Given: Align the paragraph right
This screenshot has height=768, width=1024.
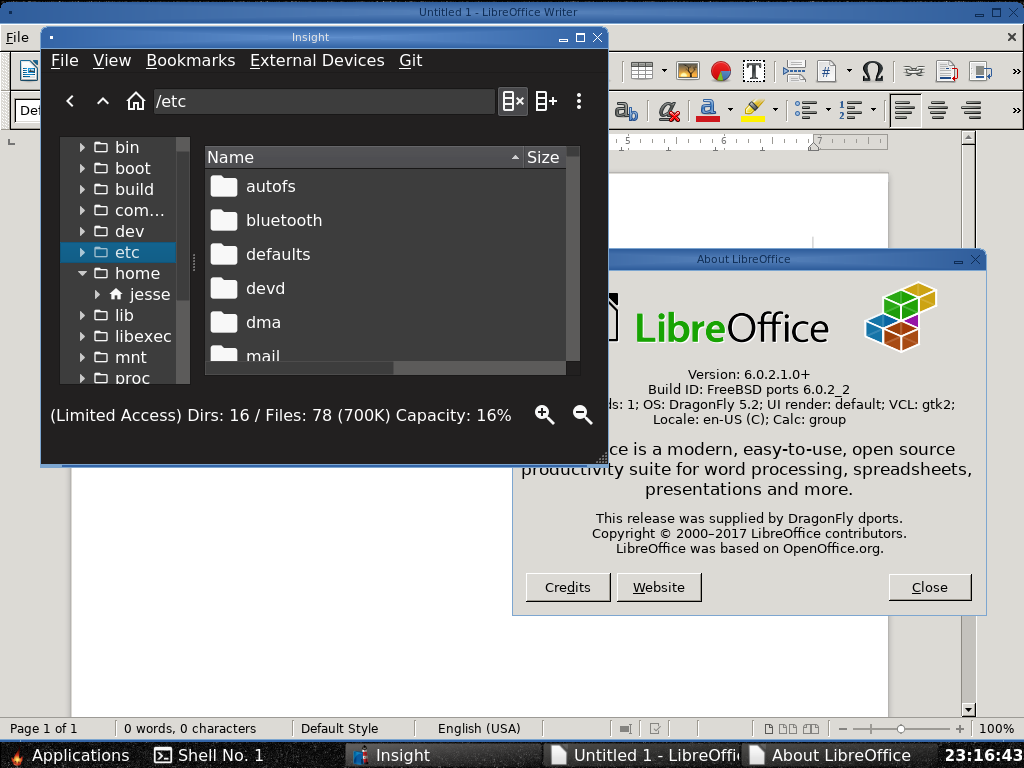Looking at the screenshot, I should 972,110.
